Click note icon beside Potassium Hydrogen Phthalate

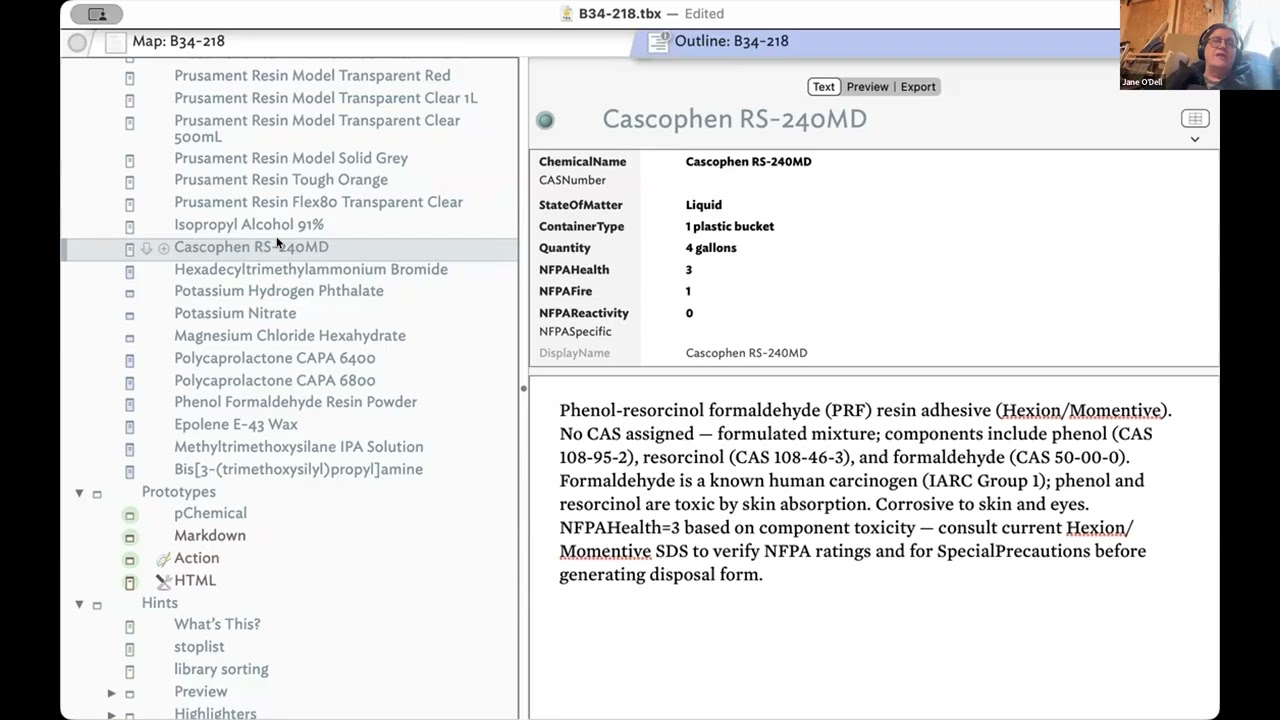129,292
